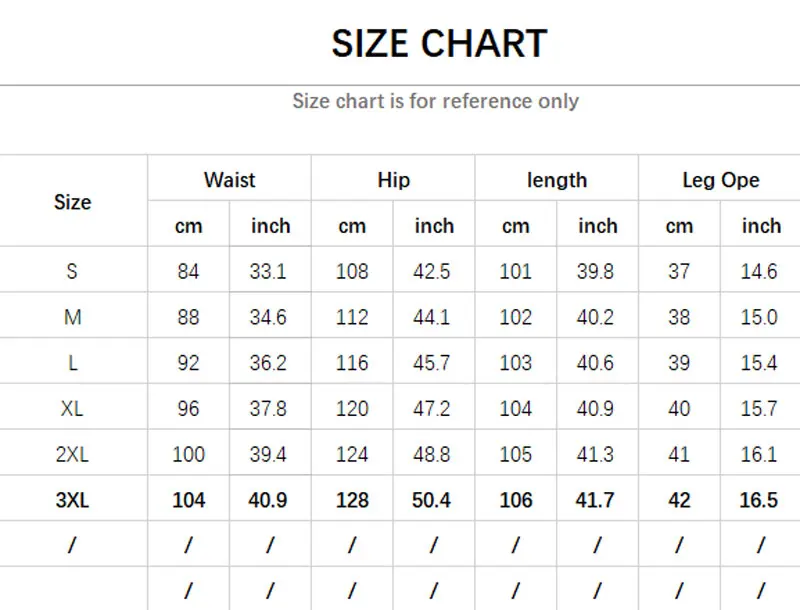Image resolution: width=800 pixels, height=610 pixels.
Task: Select the 14.6 inch leg opening value
Action: pos(758,271)
